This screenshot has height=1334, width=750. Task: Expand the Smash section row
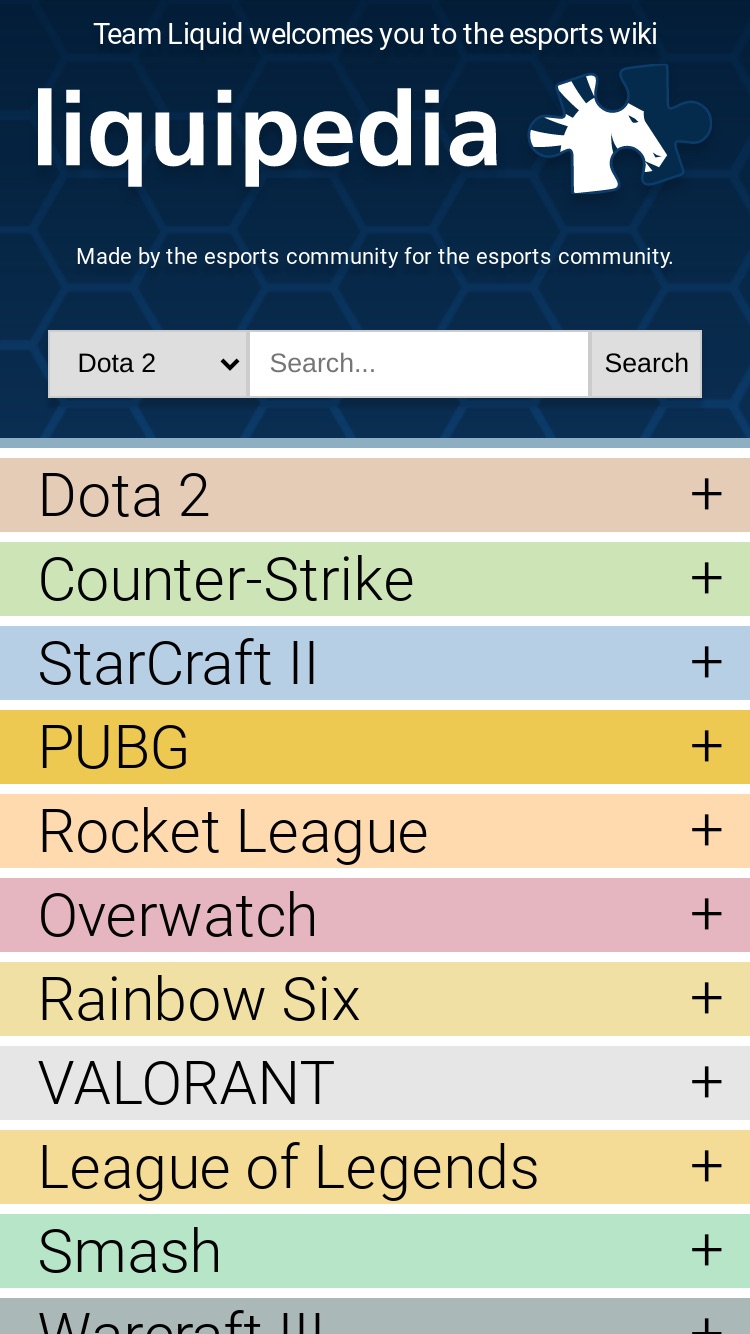[x=375, y=1251]
